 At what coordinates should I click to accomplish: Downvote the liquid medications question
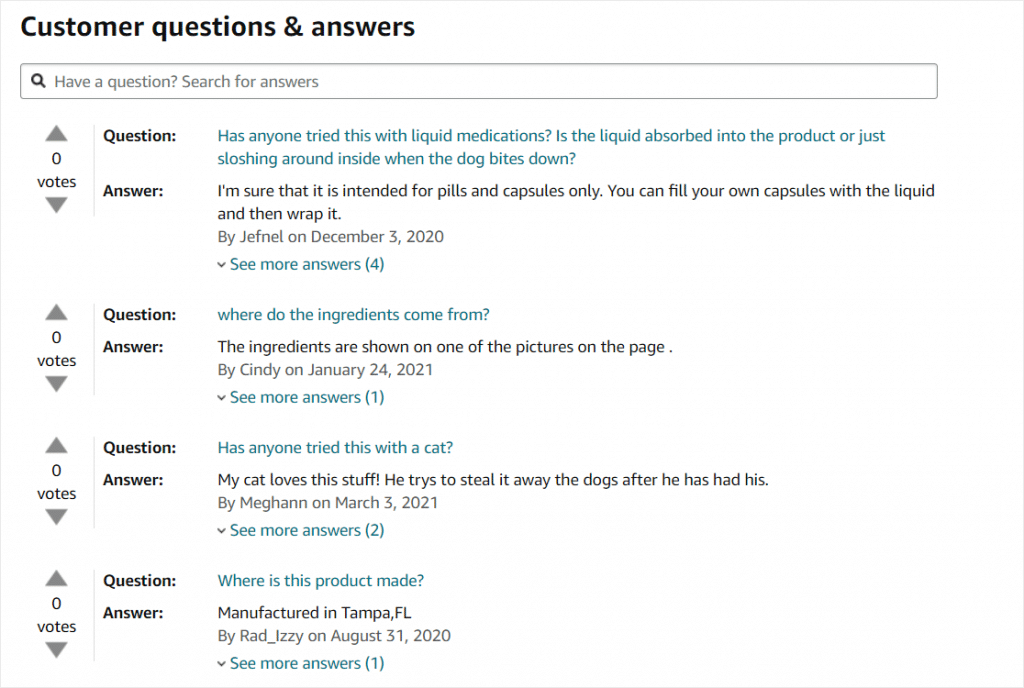coord(57,205)
